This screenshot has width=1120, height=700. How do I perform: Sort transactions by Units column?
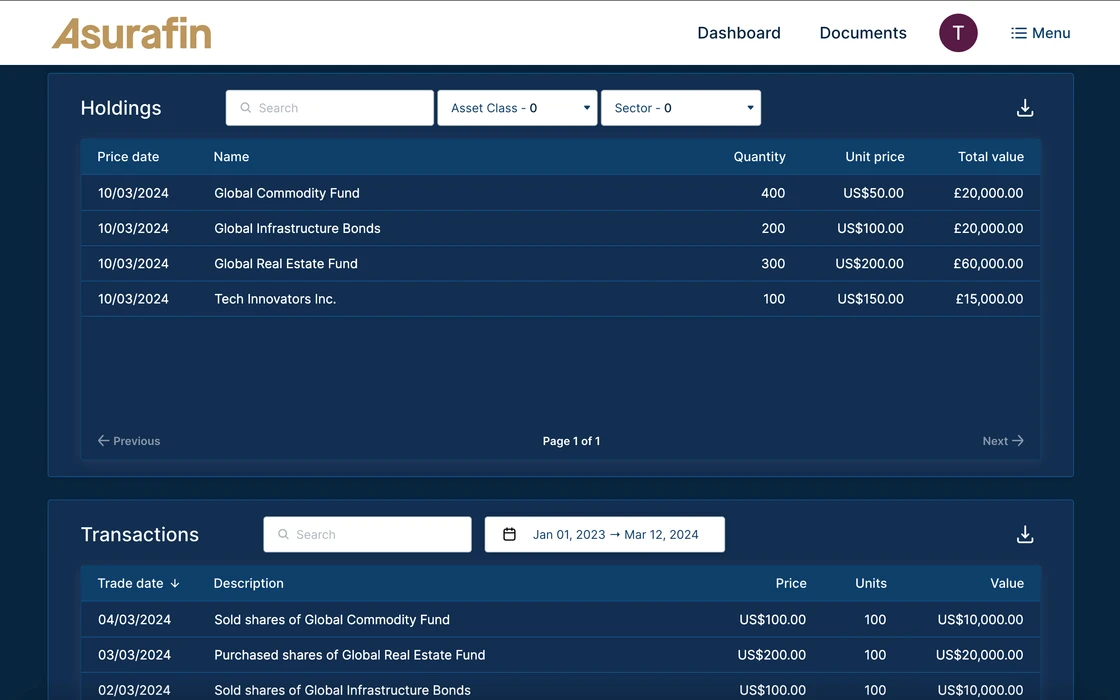(871, 584)
